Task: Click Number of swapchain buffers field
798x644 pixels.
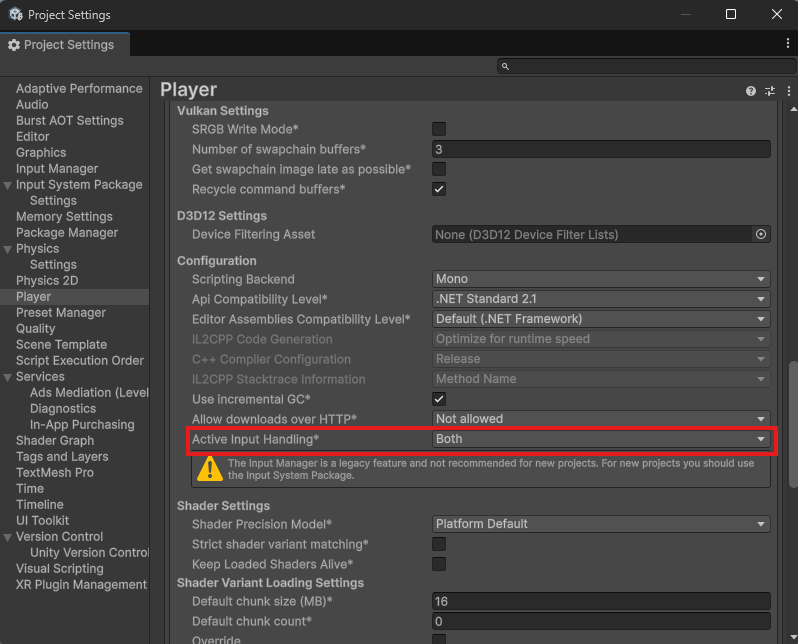Action: point(601,149)
